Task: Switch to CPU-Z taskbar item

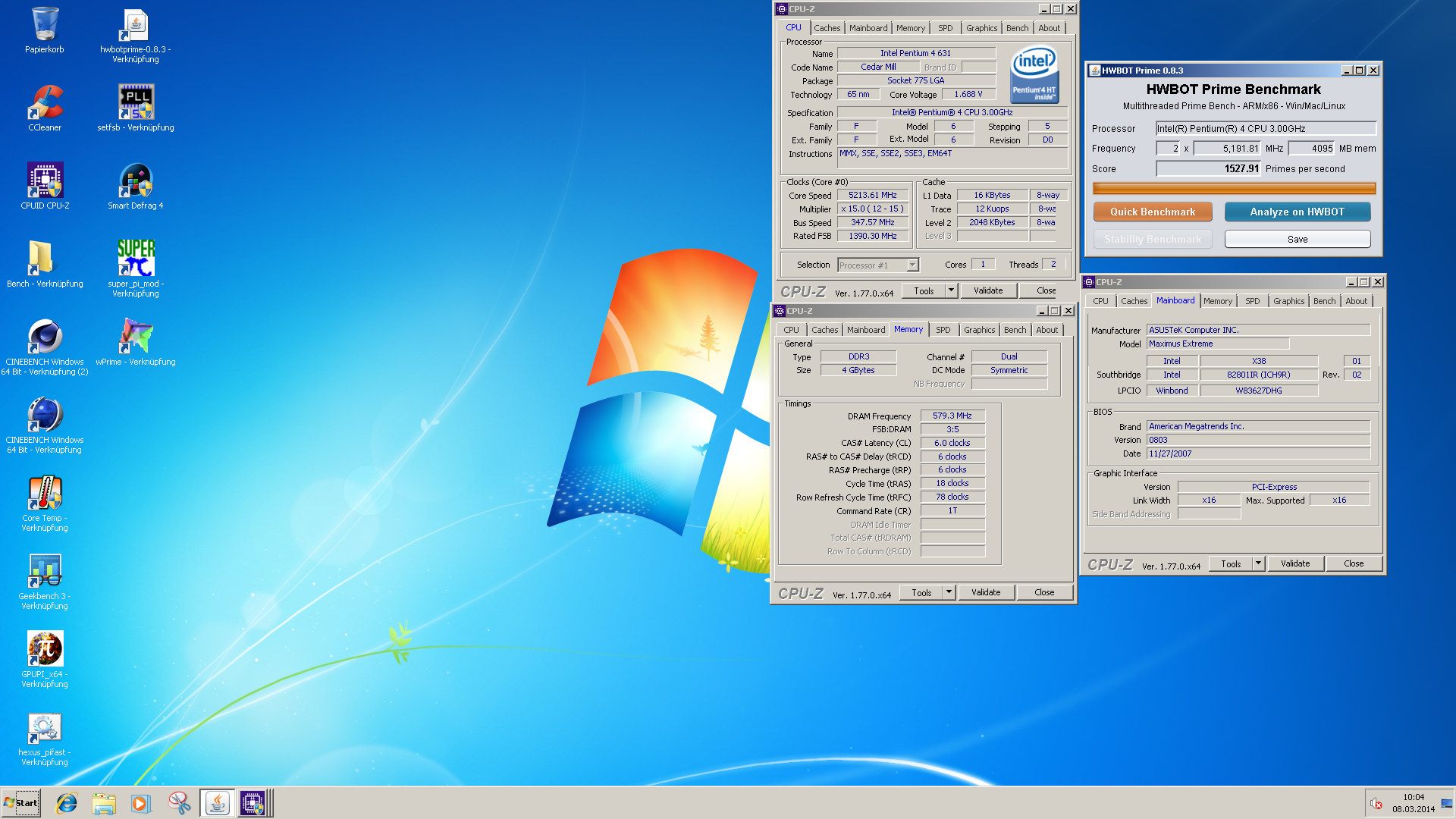Action: pos(254,803)
